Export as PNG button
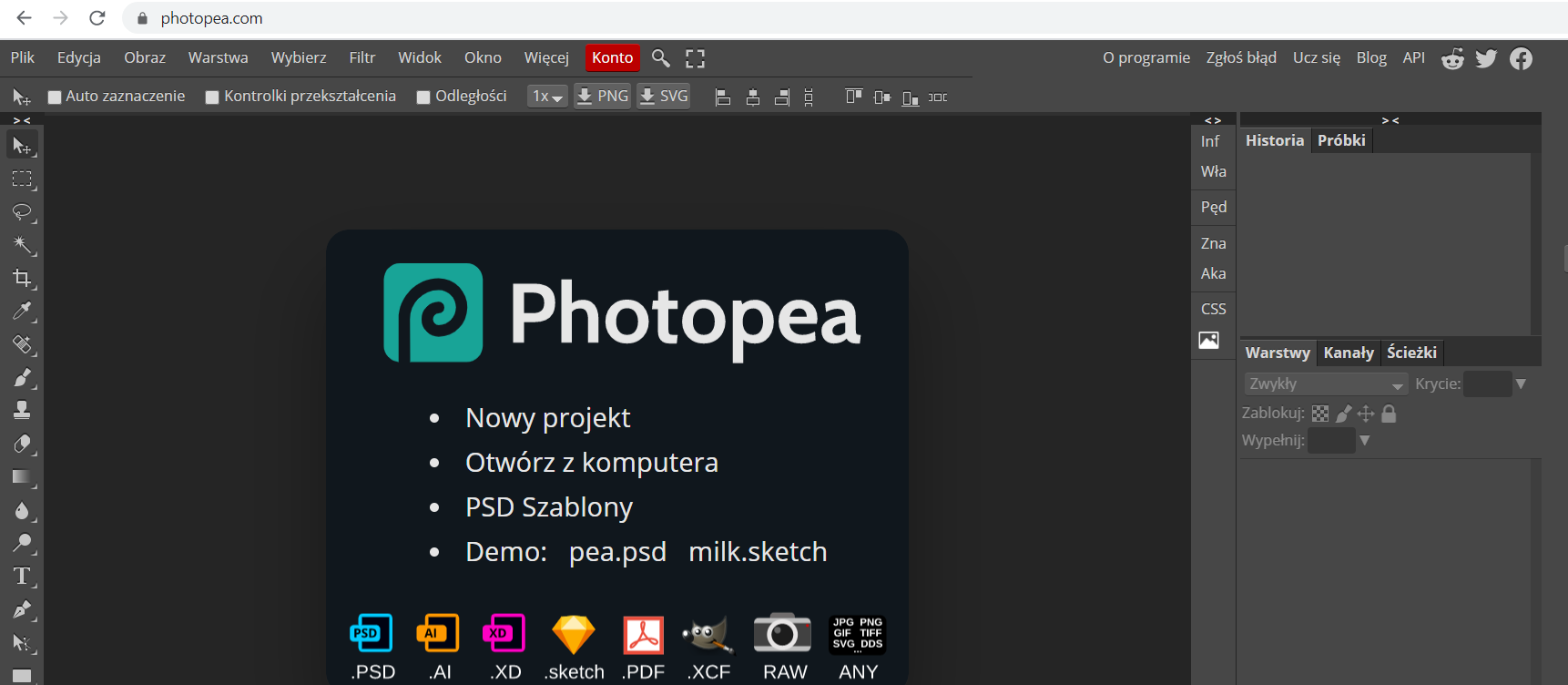 [603, 97]
